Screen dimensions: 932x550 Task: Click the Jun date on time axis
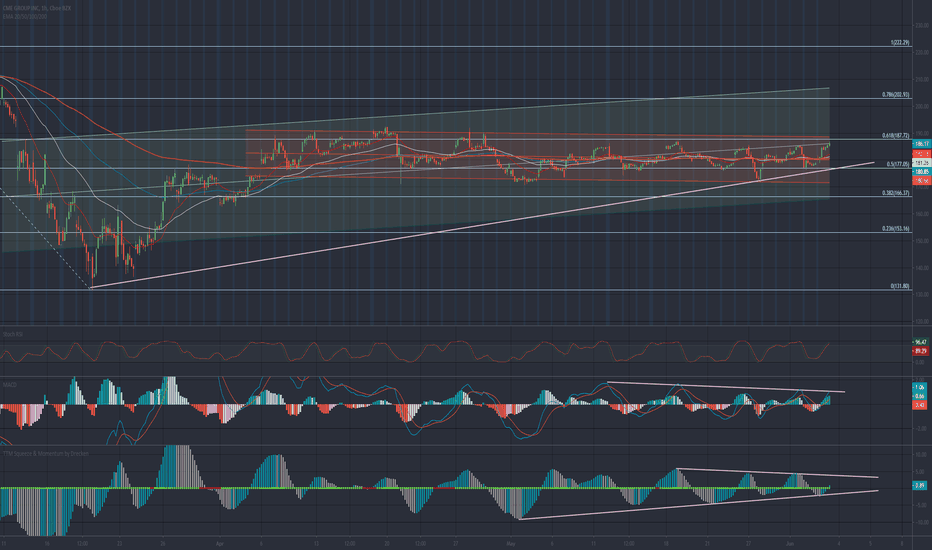(789, 543)
